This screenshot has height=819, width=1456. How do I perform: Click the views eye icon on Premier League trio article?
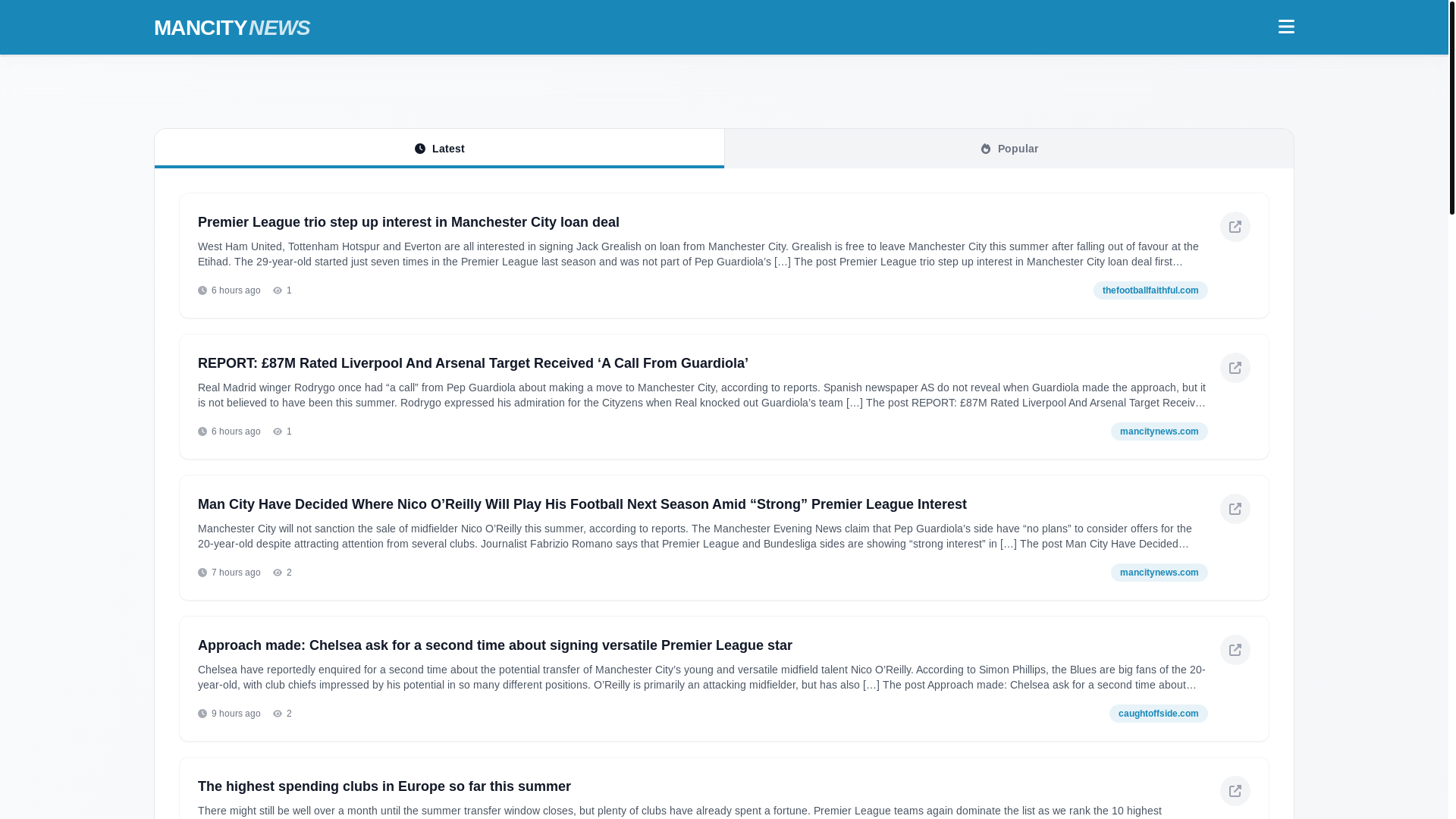pos(278,290)
